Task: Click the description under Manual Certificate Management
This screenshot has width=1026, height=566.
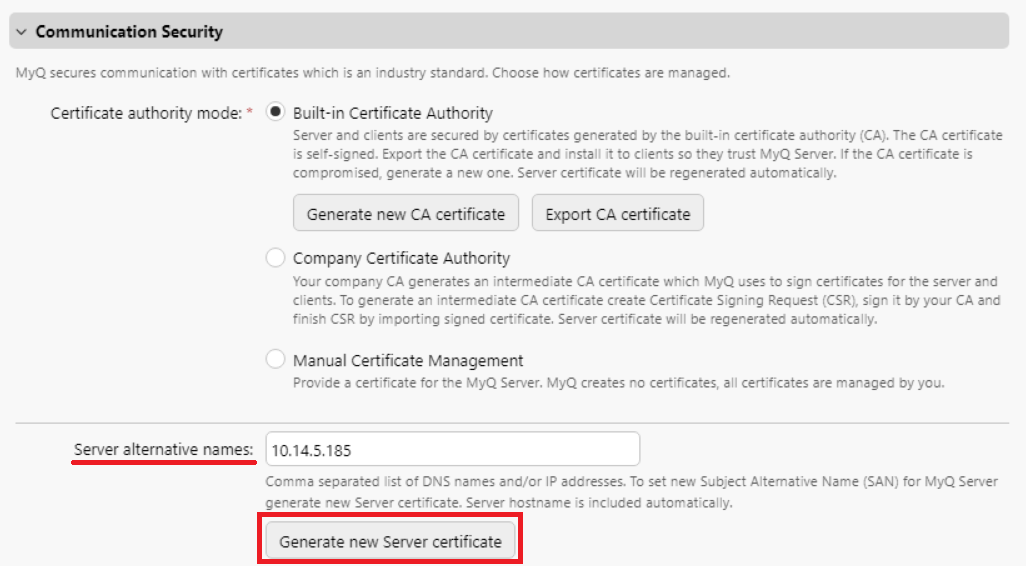Action: coord(618,383)
